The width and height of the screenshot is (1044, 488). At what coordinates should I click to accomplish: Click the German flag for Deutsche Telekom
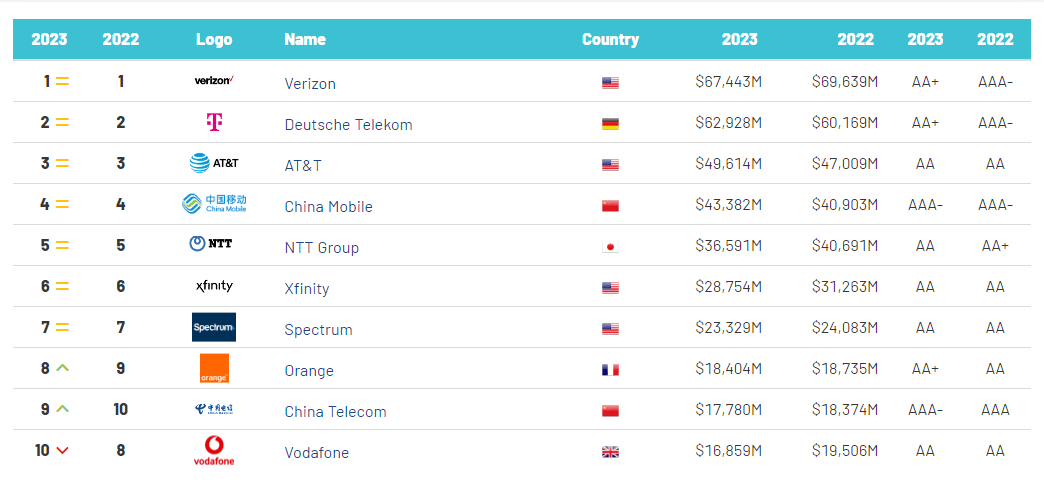pos(610,124)
